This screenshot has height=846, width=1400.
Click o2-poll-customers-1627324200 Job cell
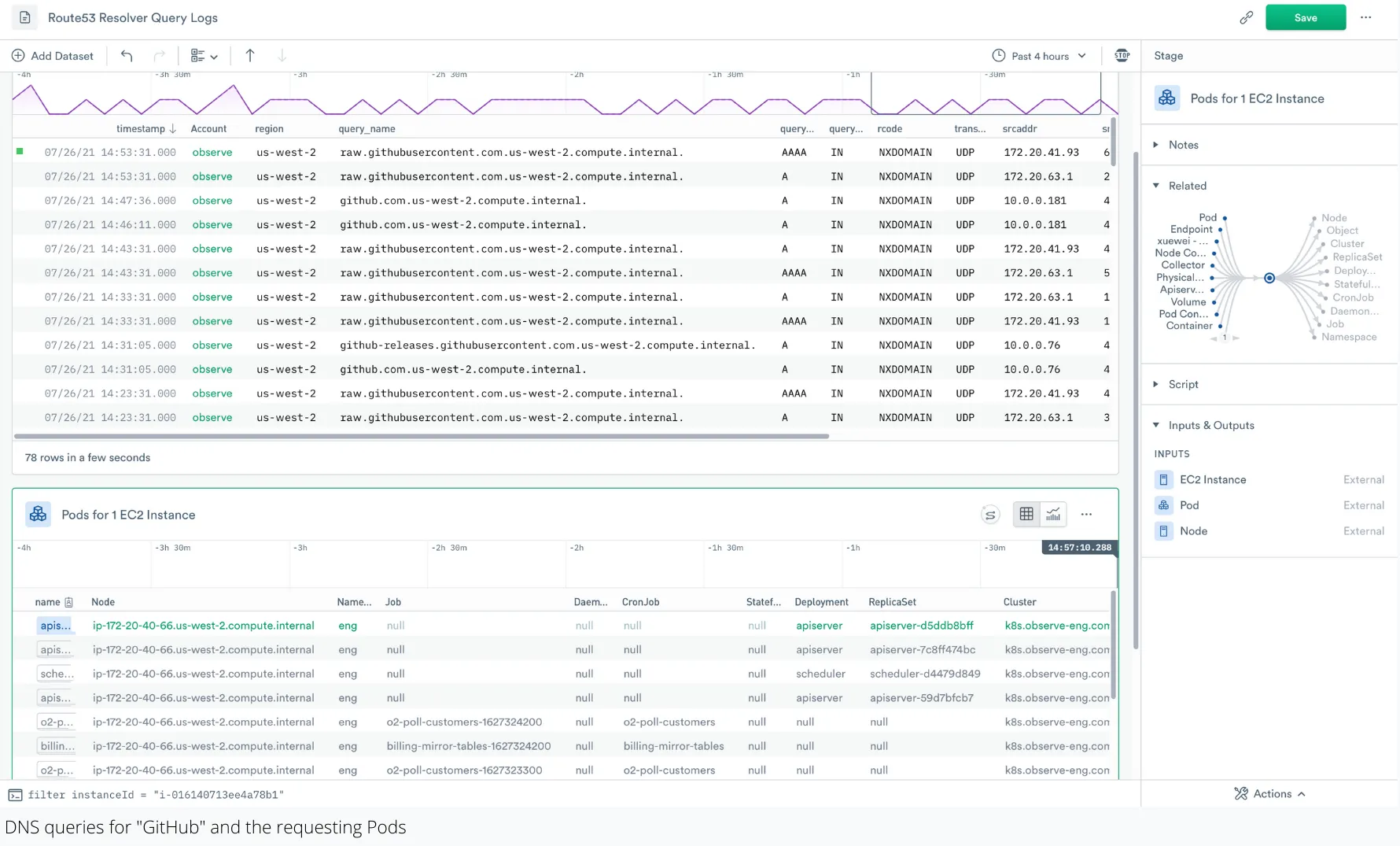click(464, 722)
